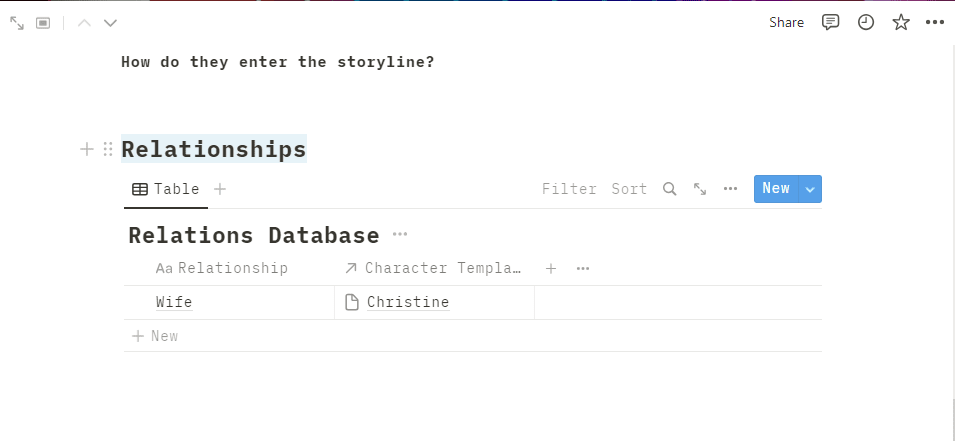The width and height of the screenshot is (955, 441).
Task: Open the Christine page link
Action: 407,302
